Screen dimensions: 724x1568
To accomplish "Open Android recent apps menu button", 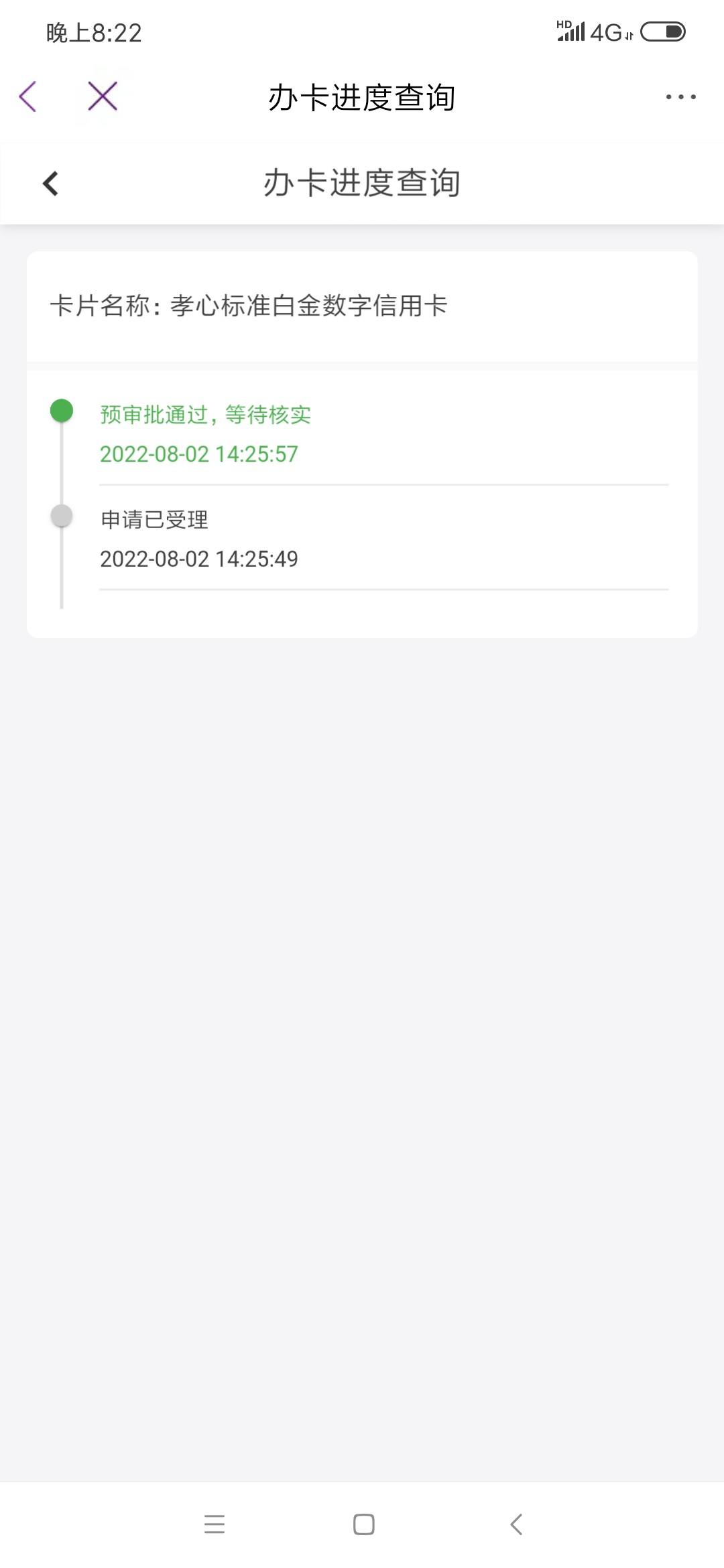I will [x=215, y=1524].
